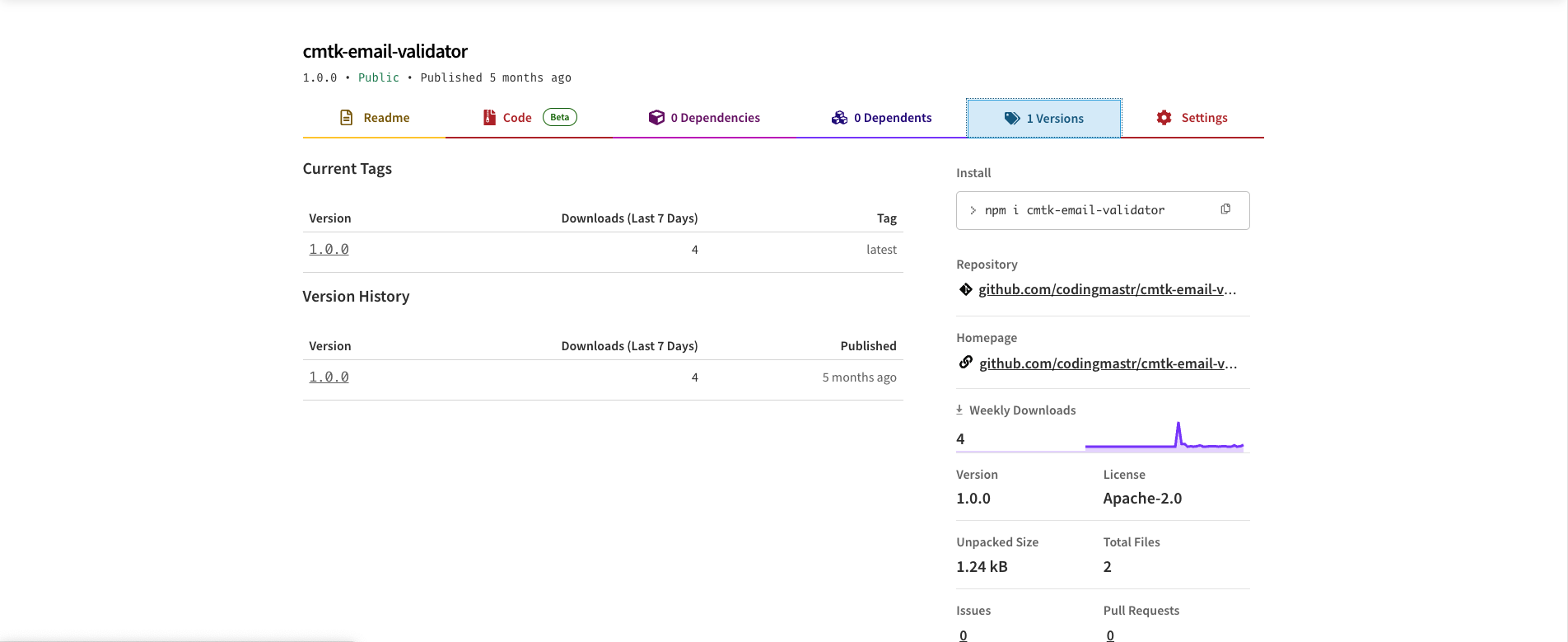Click the copy install command icon
Screen dimensions: 1568x642
(x=1225, y=209)
